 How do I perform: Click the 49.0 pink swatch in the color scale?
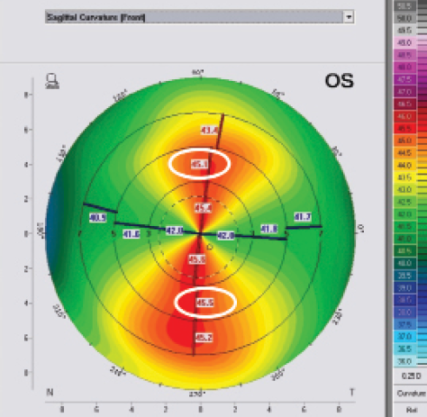coord(405,43)
